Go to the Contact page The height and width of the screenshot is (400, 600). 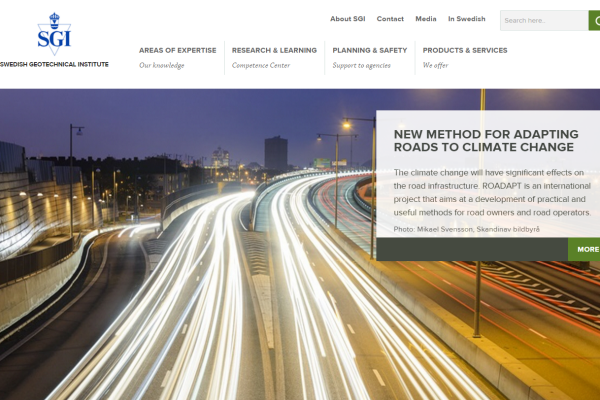pyautogui.click(x=390, y=19)
